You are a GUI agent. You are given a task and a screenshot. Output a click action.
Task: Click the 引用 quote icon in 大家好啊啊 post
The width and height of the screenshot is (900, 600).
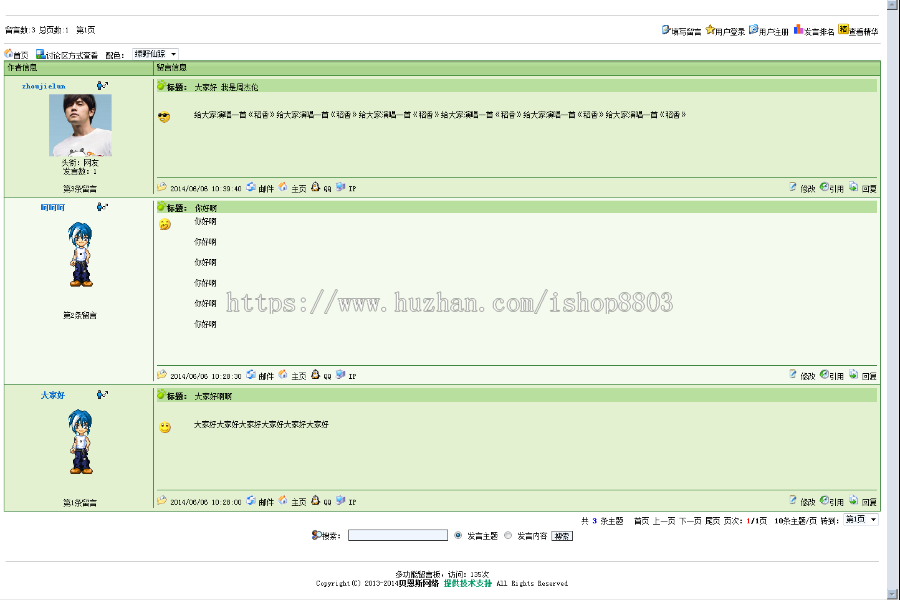click(824, 501)
